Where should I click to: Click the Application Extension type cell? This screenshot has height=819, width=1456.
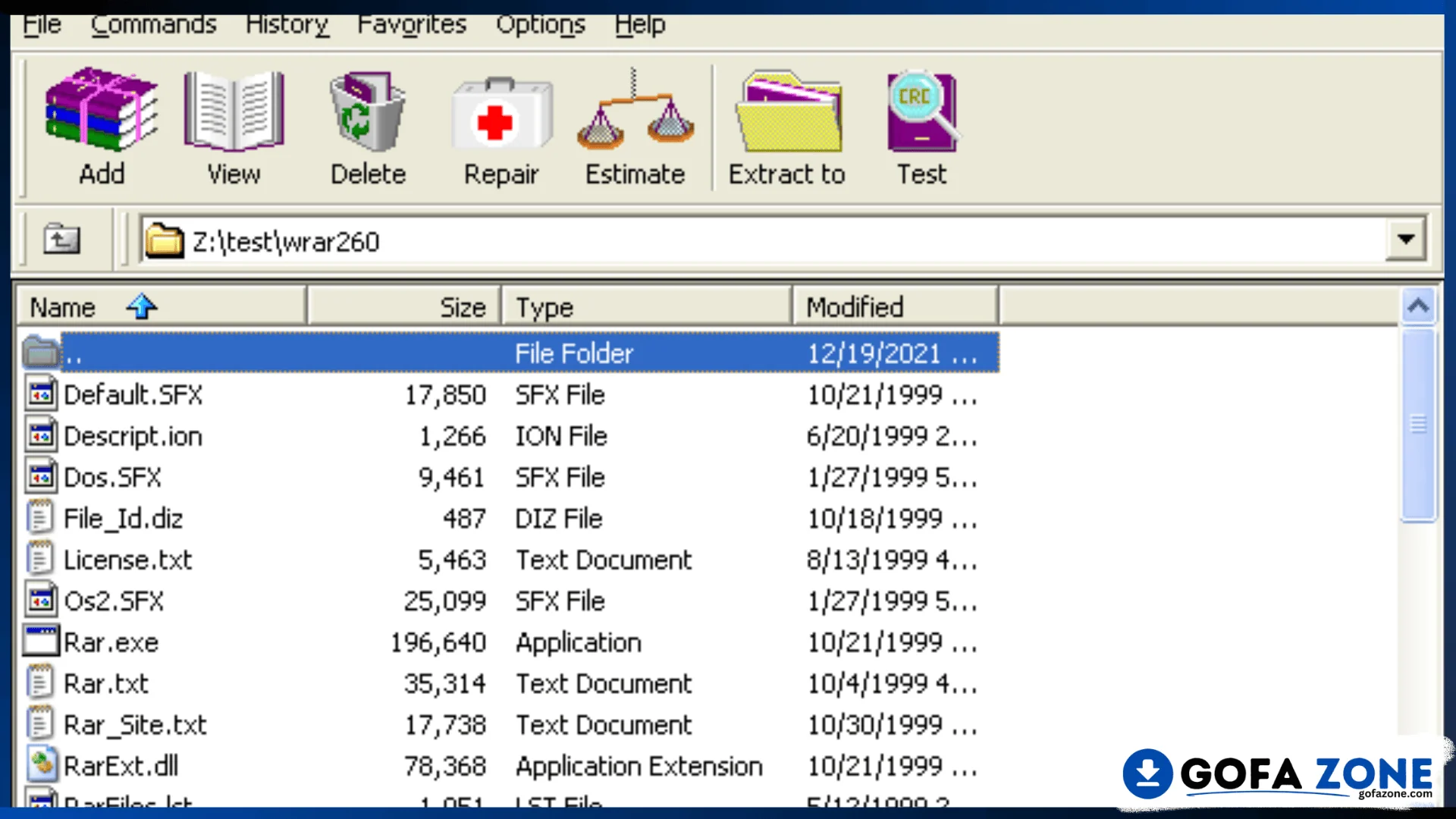tap(639, 767)
